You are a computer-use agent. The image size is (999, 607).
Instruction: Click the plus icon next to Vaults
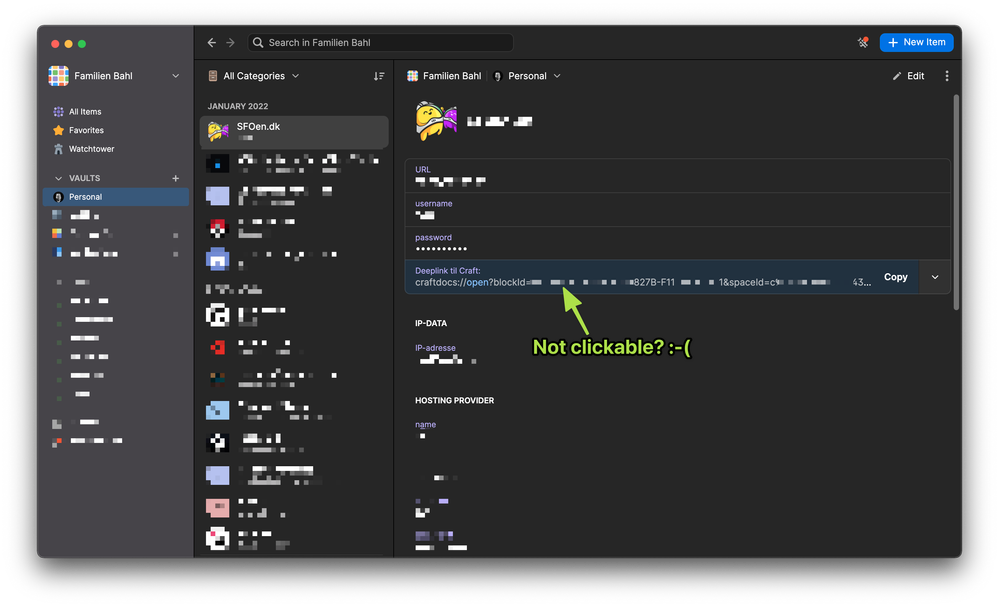point(176,178)
